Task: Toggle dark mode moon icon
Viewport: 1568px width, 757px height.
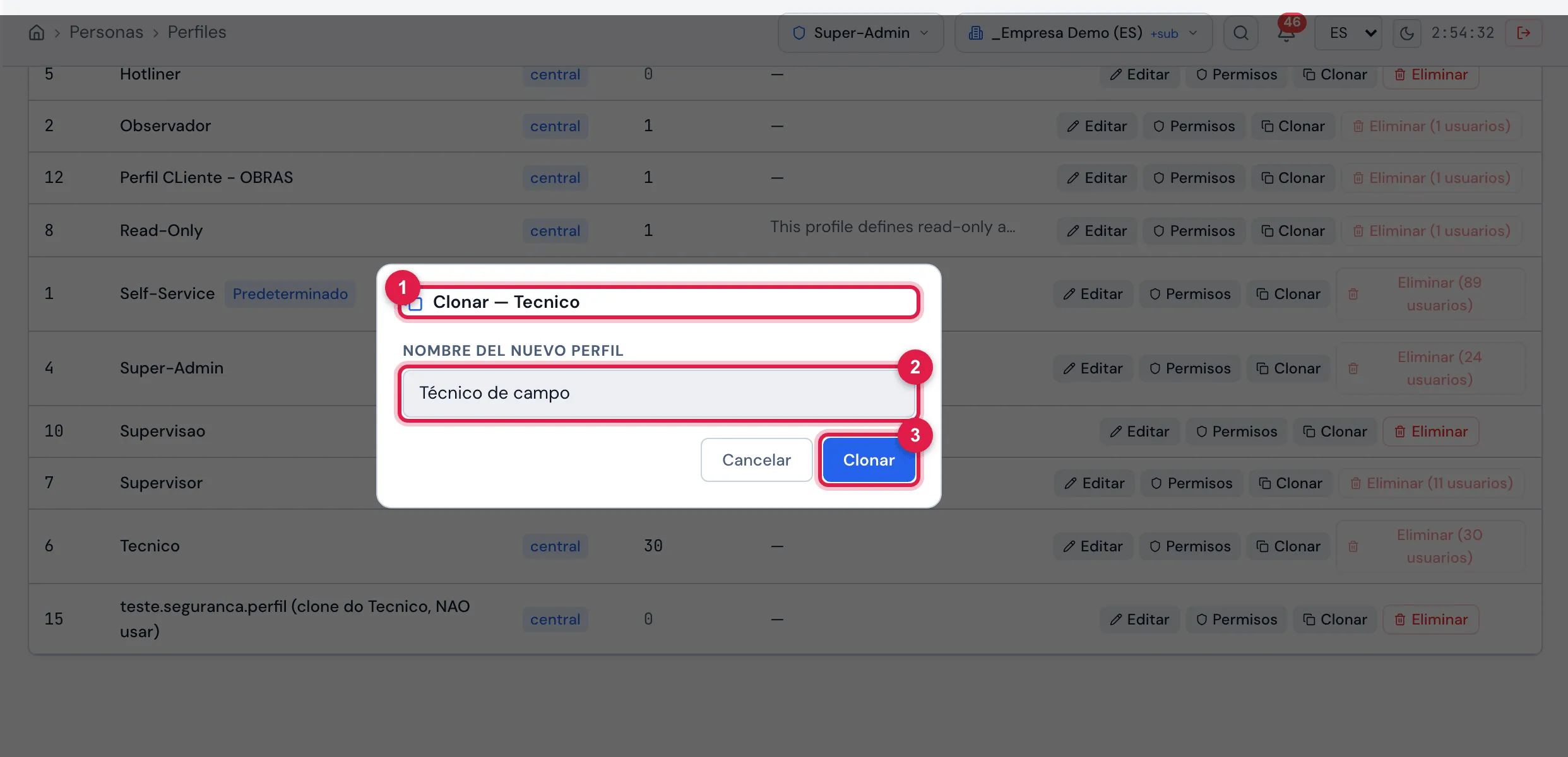Action: [x=1406, y=33]
